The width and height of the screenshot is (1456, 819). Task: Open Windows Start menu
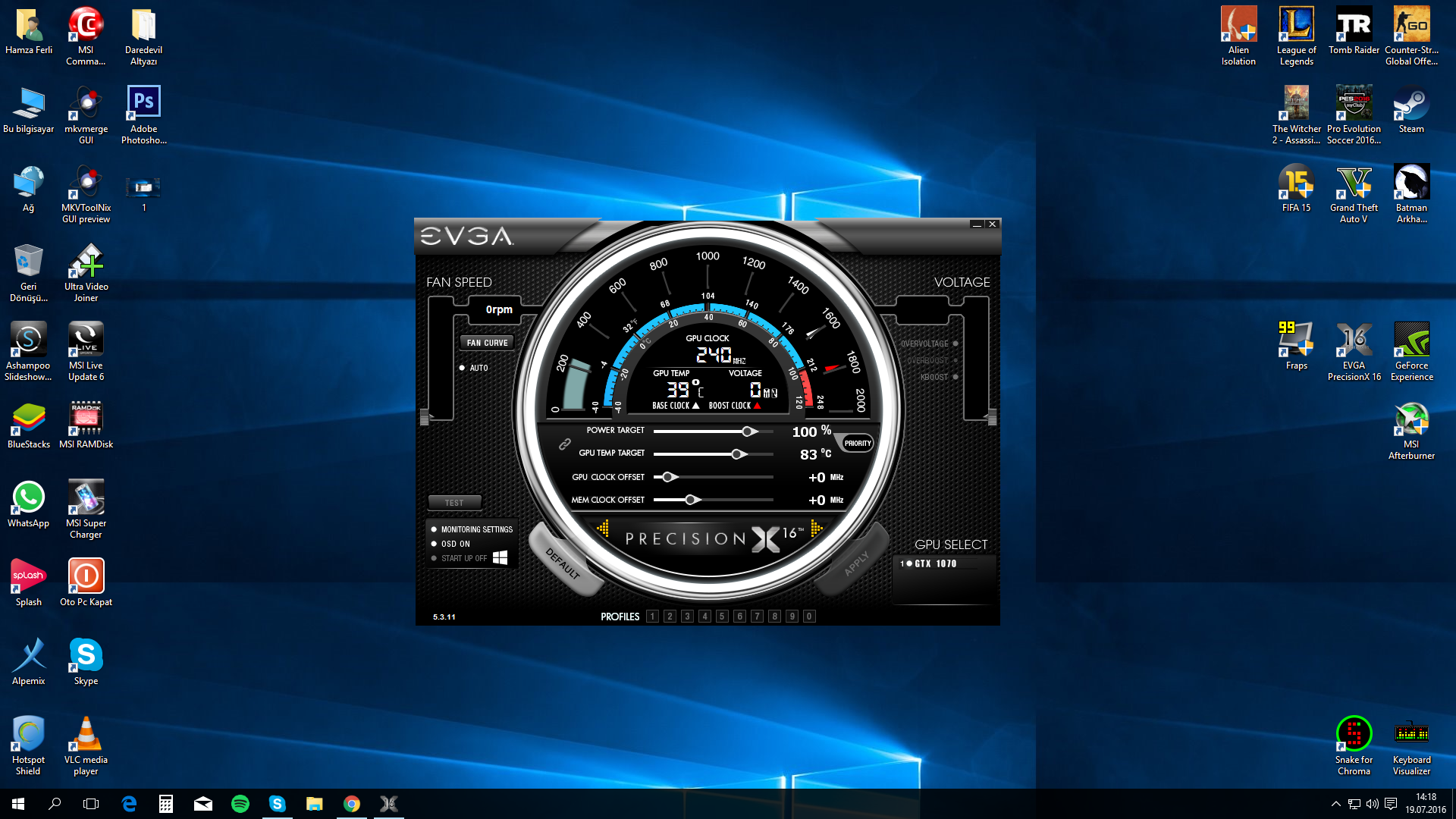18,804
